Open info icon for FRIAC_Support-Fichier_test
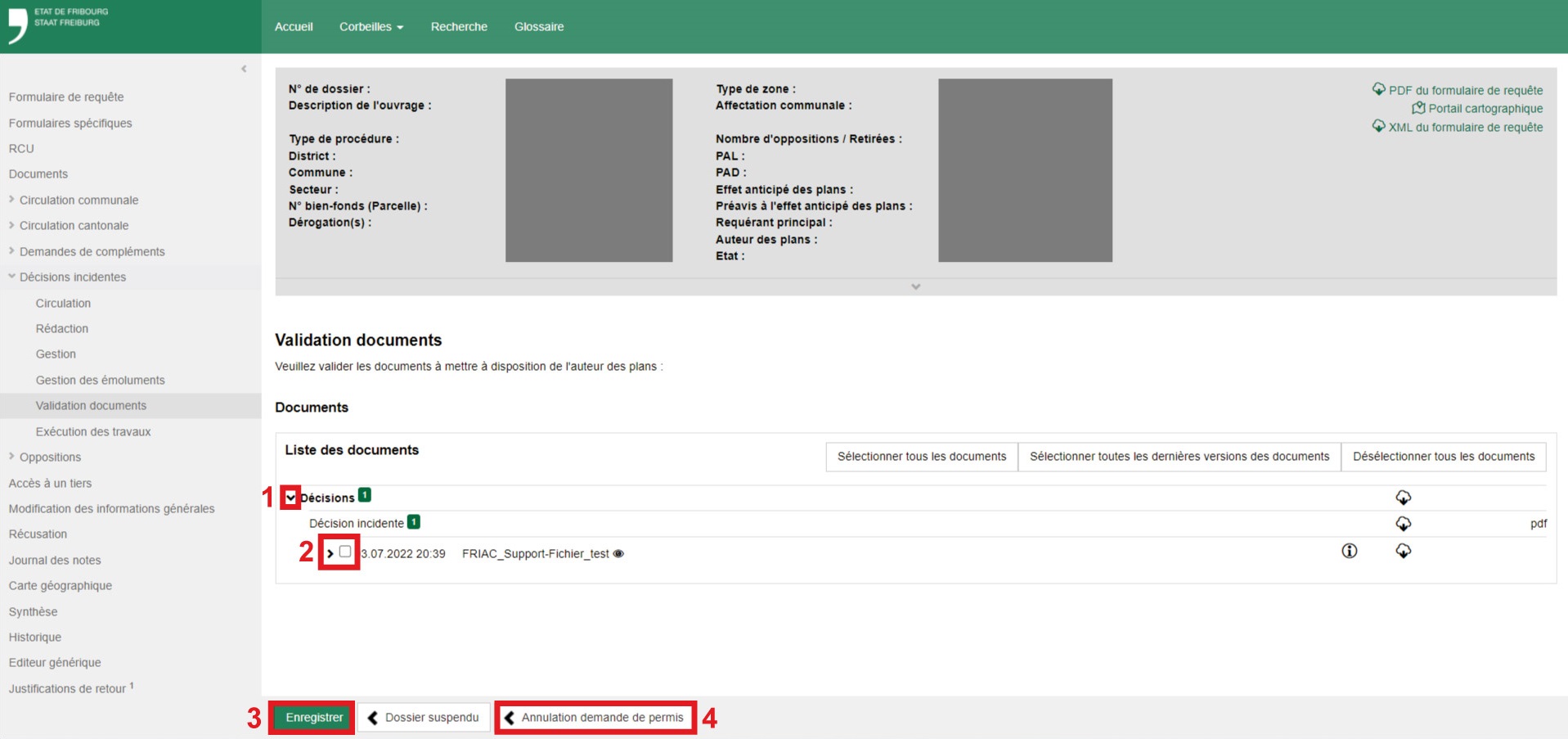Screen dimensions: 1568x739 click(x=1349, y=552)
